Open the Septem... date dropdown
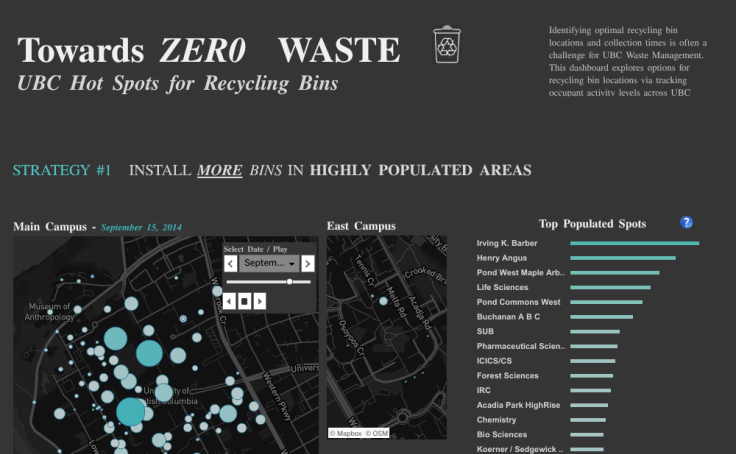The image size is (736, 454). point(269,263)
